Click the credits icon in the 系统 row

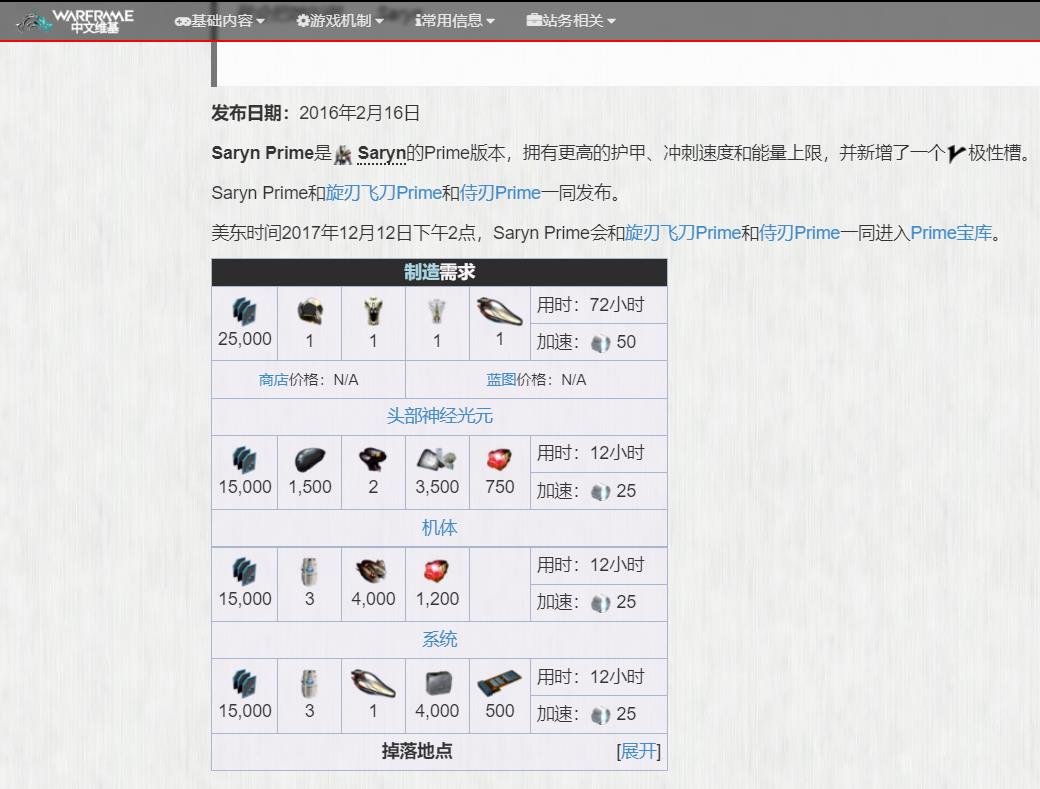click(x=244, y=684)
